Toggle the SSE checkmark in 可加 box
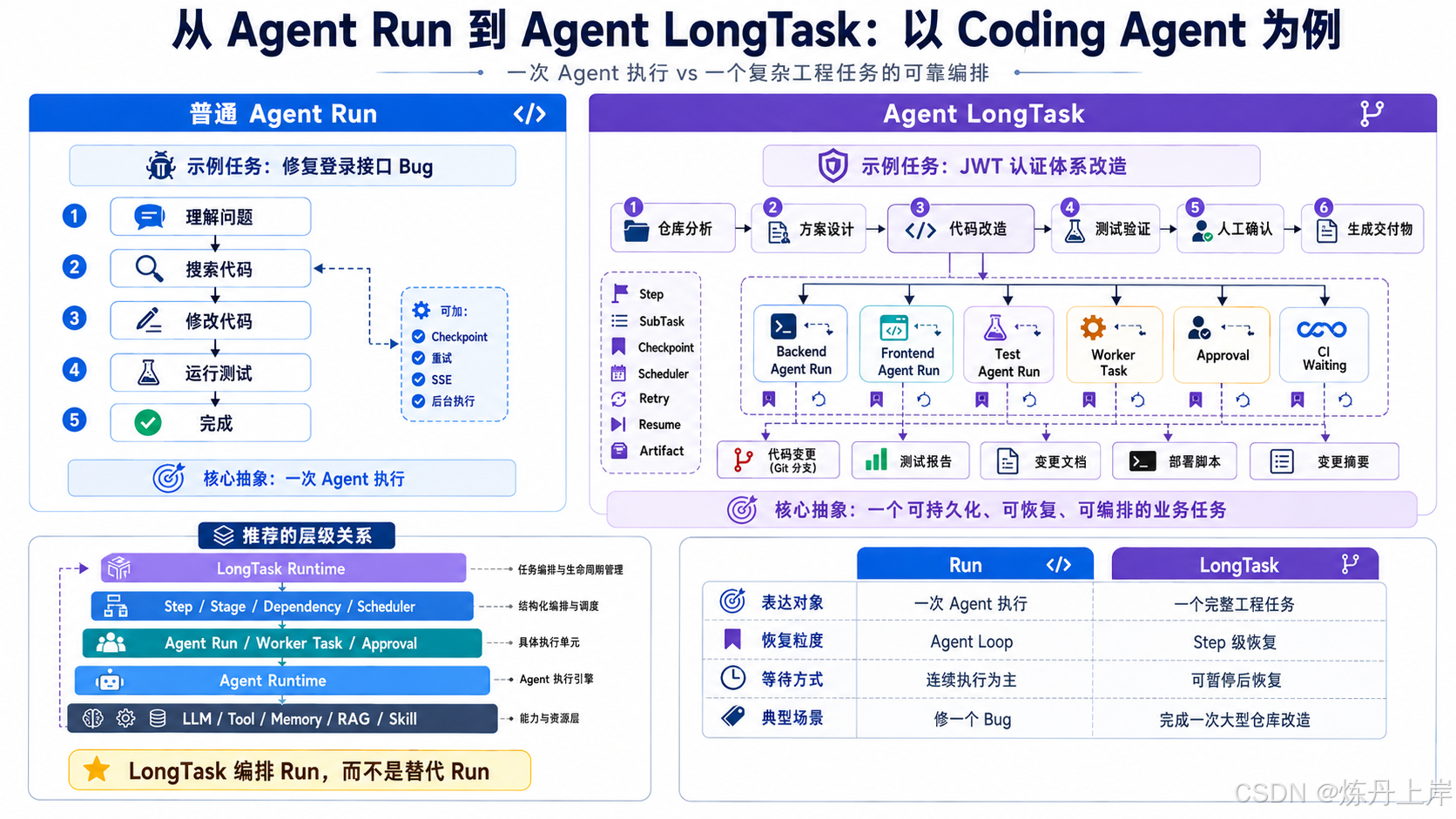This screenshot has width=1456, height=819. [x=418, y=379]
